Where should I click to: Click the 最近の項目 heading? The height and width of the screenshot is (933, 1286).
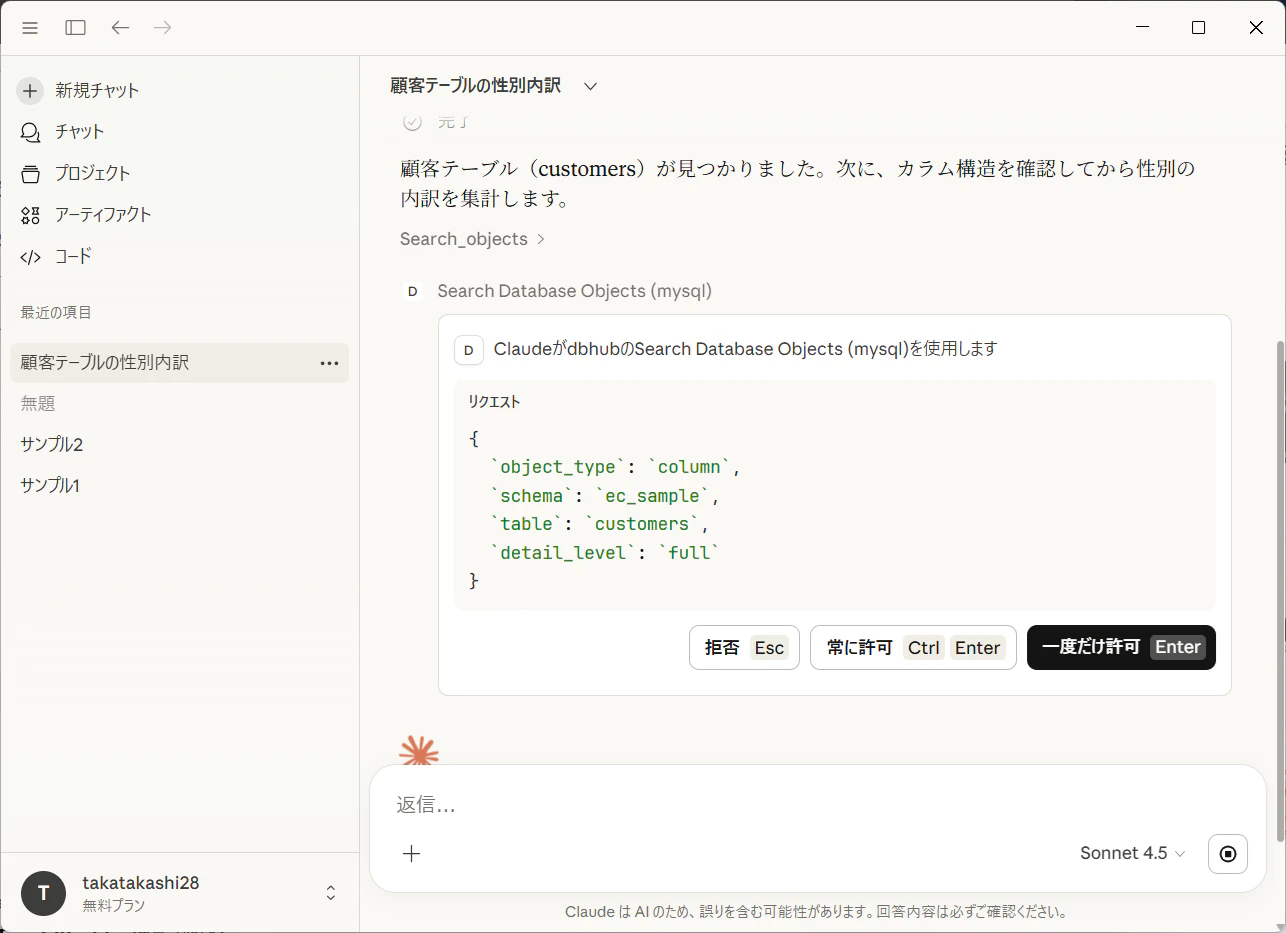tap(56, 313)
